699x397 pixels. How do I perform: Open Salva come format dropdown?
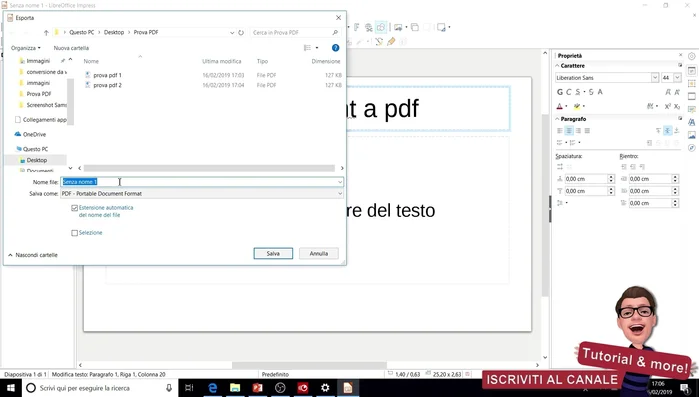[340, 194]
